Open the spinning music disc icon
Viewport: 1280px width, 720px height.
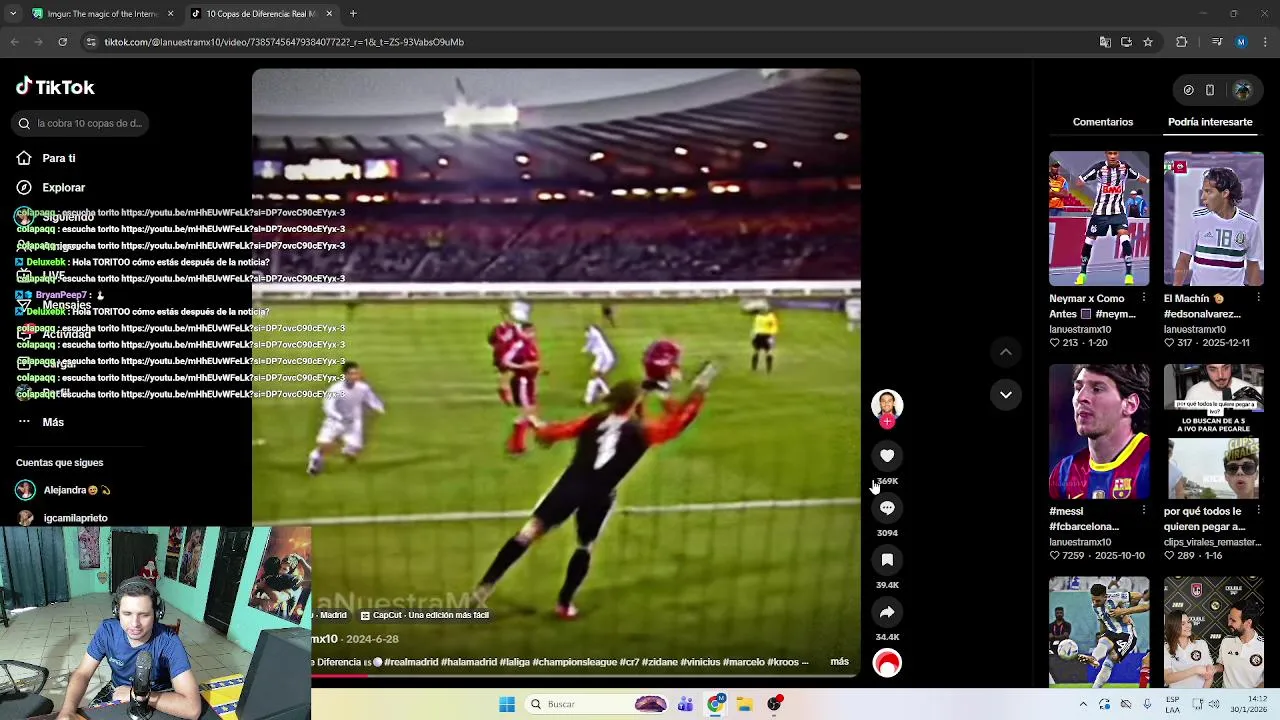click(887, 663)
